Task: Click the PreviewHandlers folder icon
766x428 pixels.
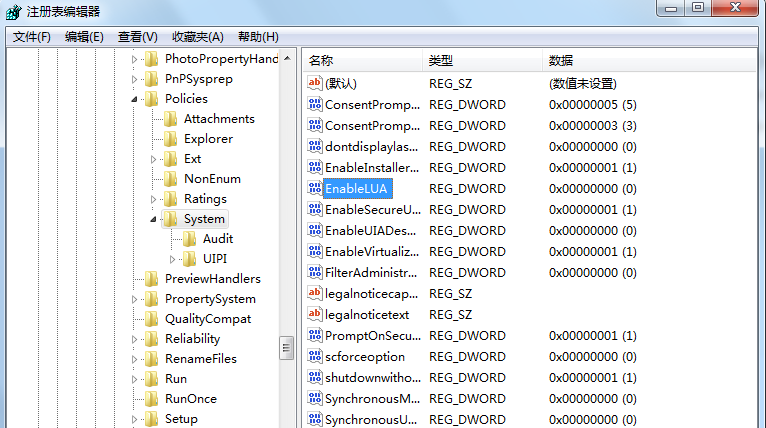Action: pos(152,279)
